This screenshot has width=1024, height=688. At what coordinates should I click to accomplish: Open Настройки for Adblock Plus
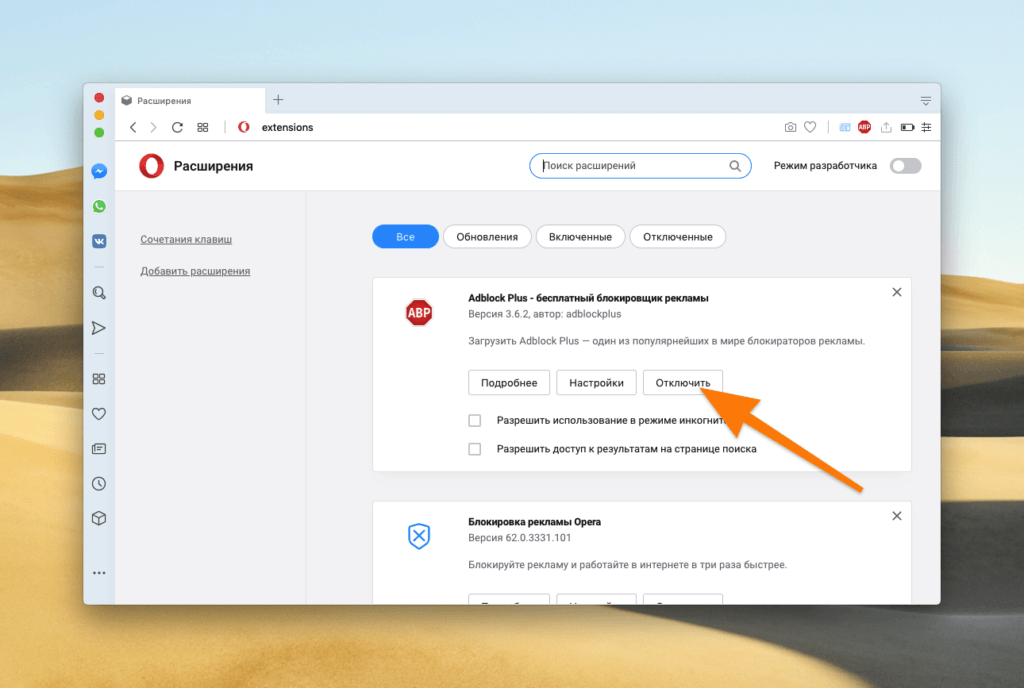coord(596,383)
